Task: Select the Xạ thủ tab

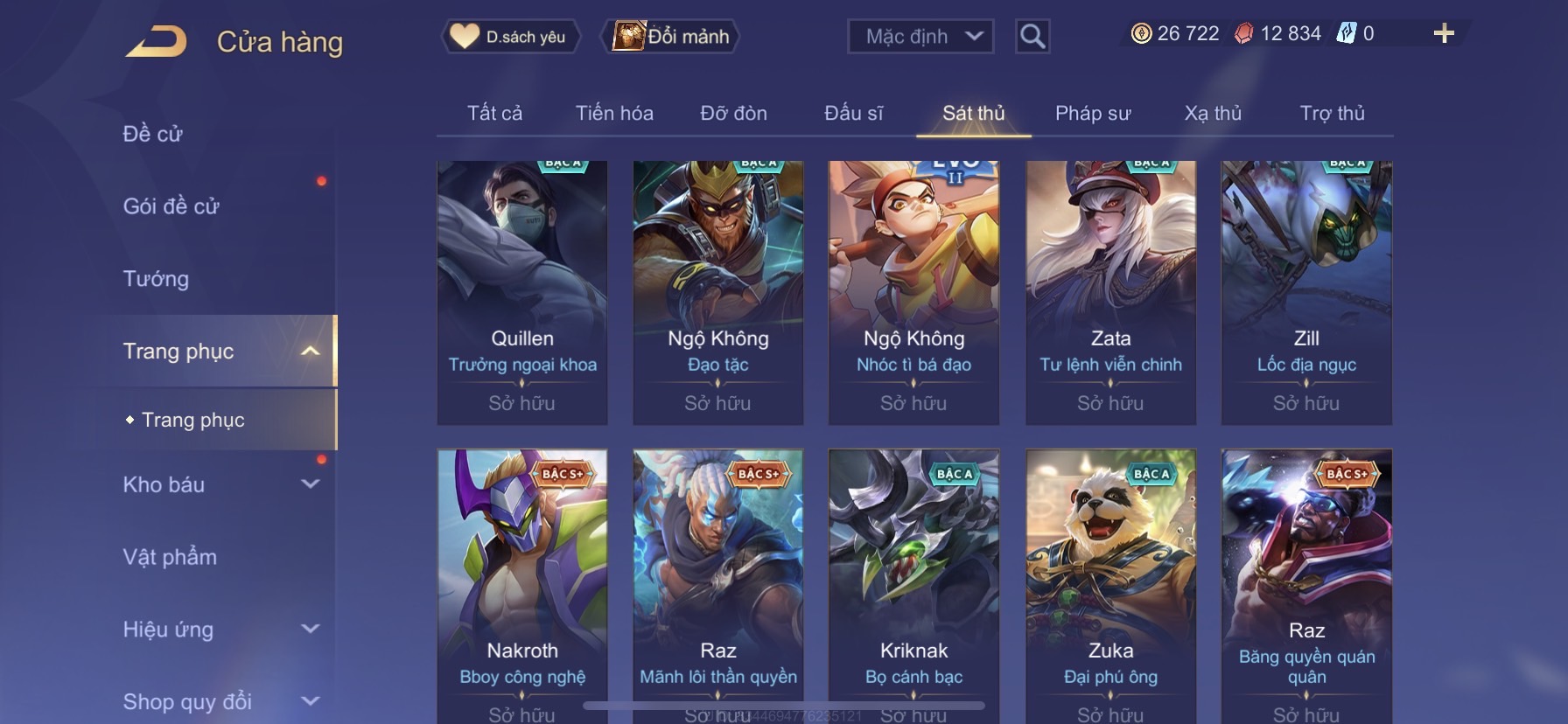Action: (x=1213, y=113)
